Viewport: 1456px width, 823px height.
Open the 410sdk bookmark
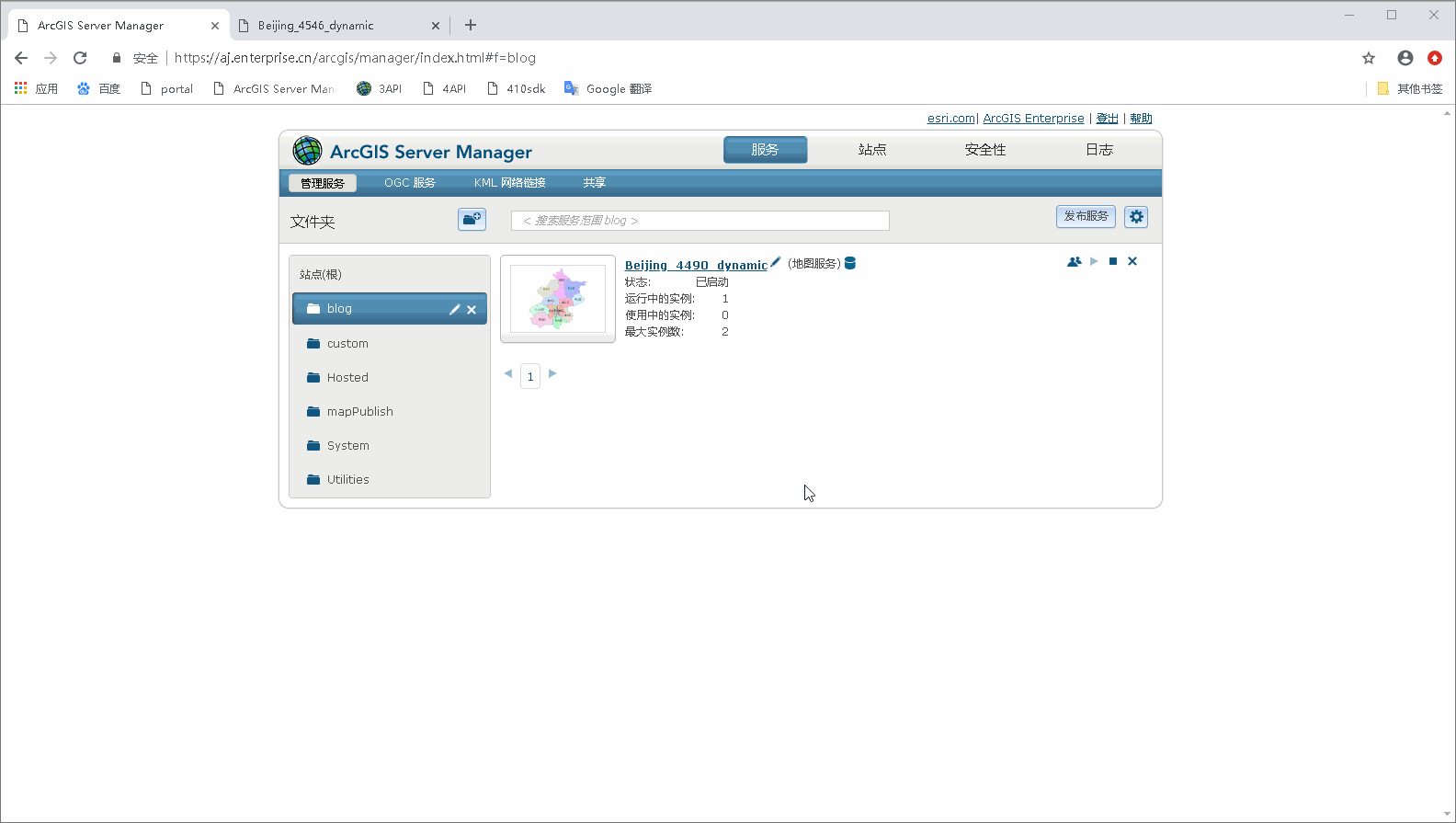516,88
